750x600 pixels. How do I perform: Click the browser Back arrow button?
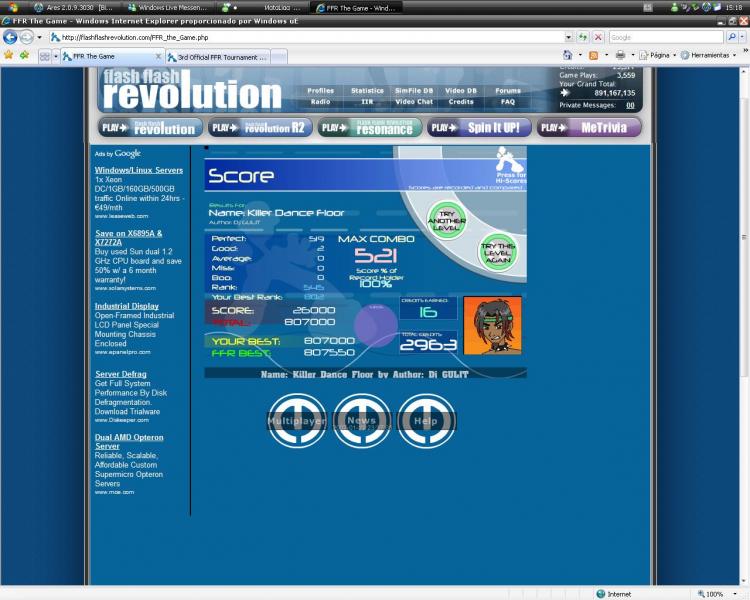pyautogui.click(x=11, y=37)
